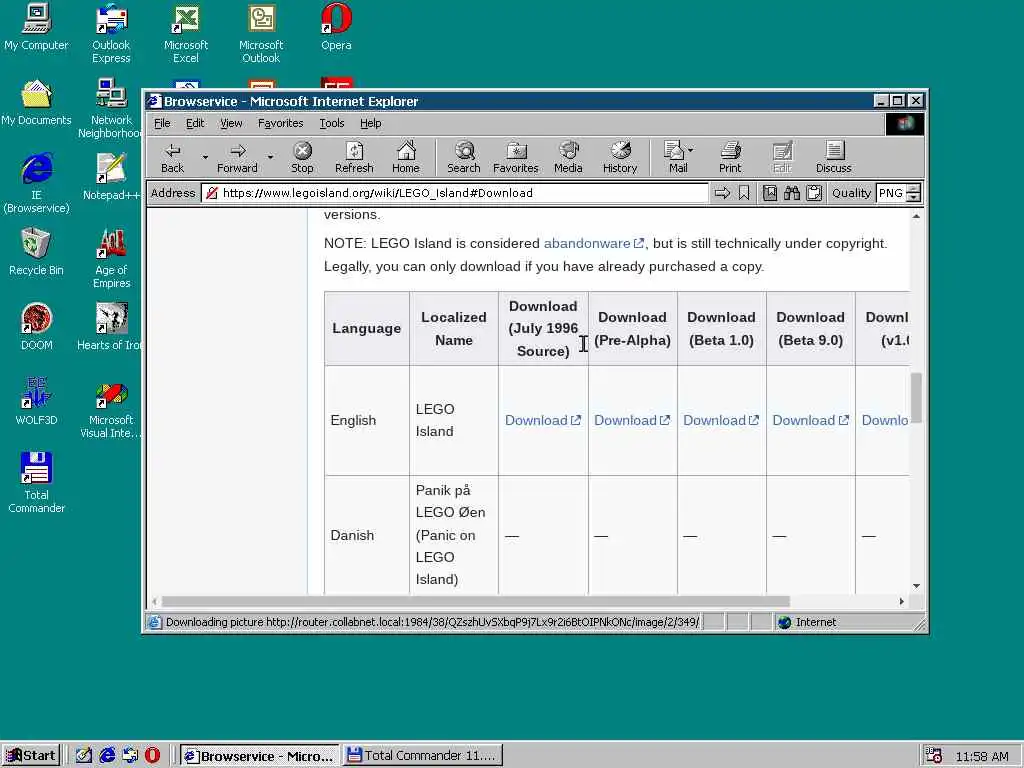Image resolution: width=1024 pixels, height=768 pixels.
Task: Select the Recycle Bin desktop icon
Action: click(36, 252)
